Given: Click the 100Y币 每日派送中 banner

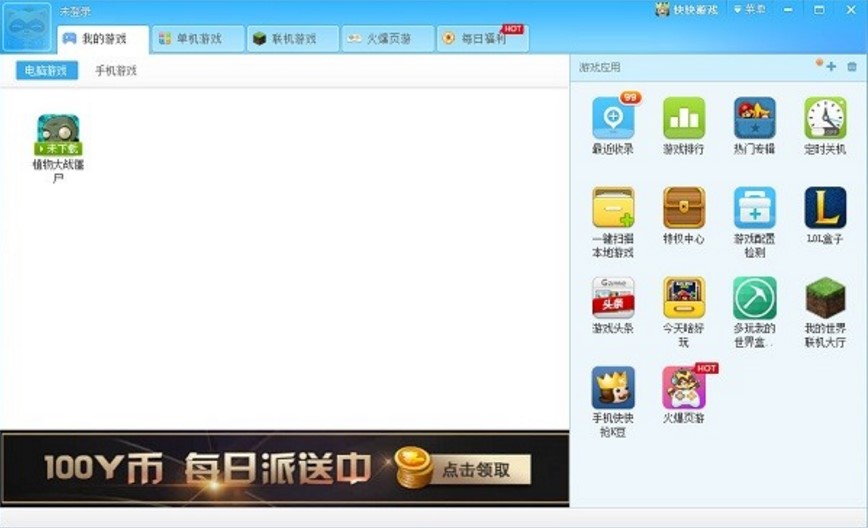Looking at the screenshot, I should click(x=285, y=468).
